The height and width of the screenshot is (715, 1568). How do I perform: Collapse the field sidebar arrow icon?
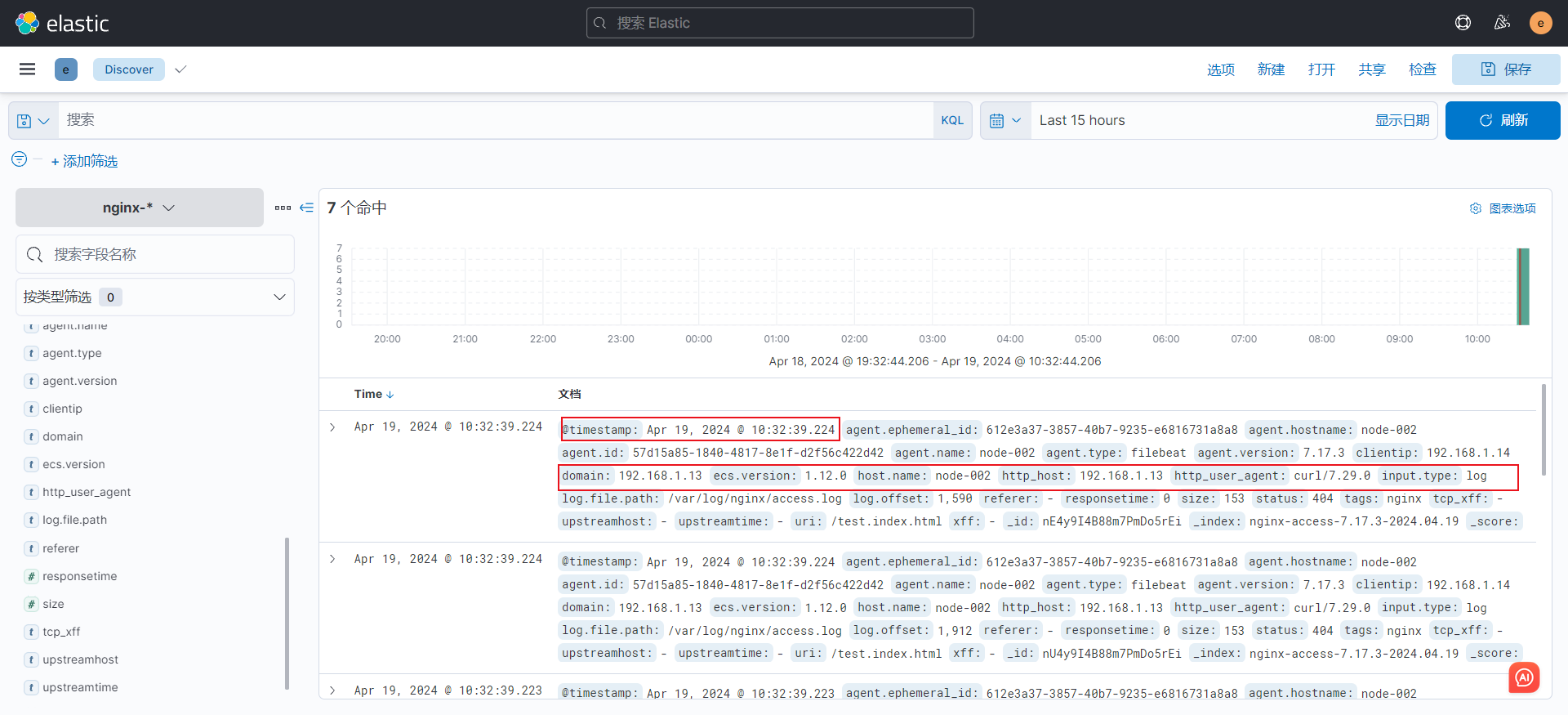[x=307, y=208]
